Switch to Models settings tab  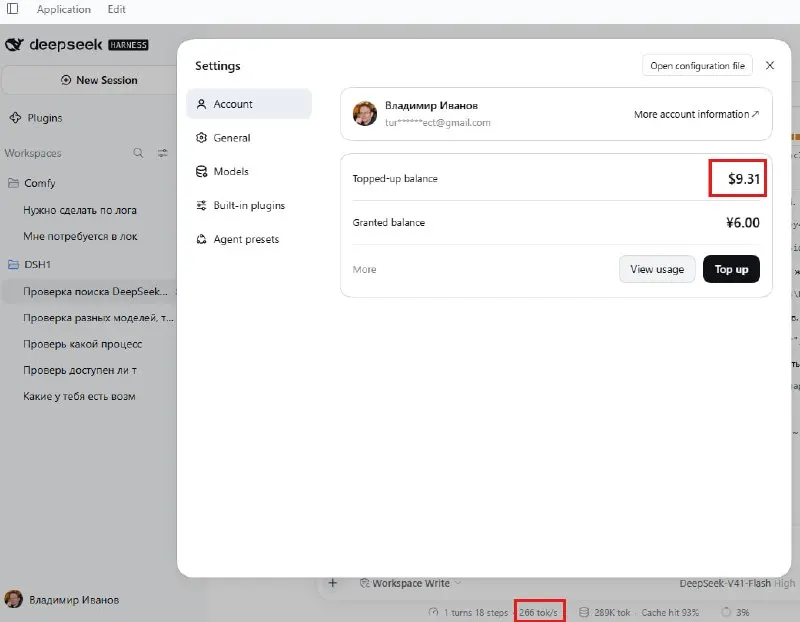(x=249, y=171)
